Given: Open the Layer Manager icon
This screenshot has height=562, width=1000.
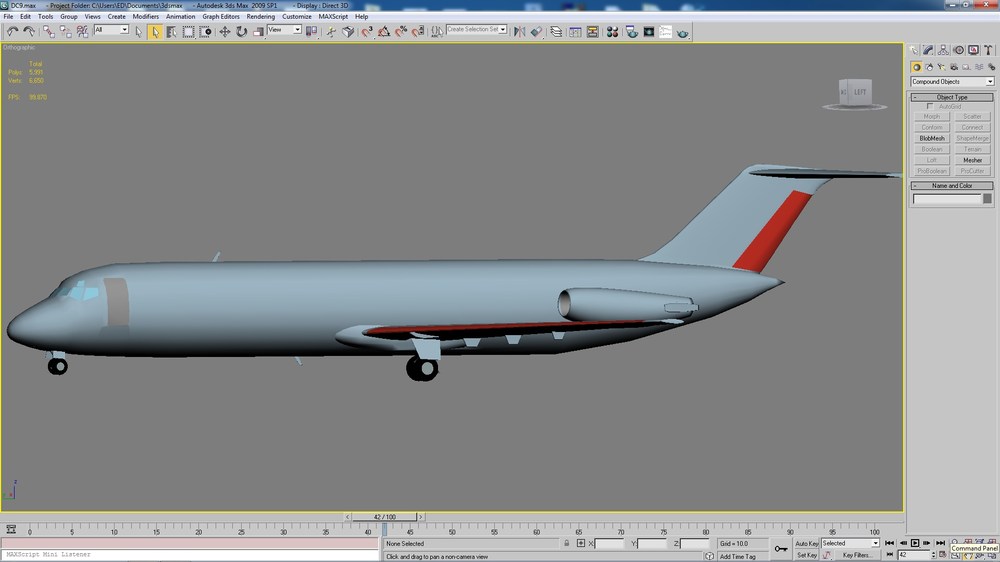Looking at the screenshot, I should [556, 31].
